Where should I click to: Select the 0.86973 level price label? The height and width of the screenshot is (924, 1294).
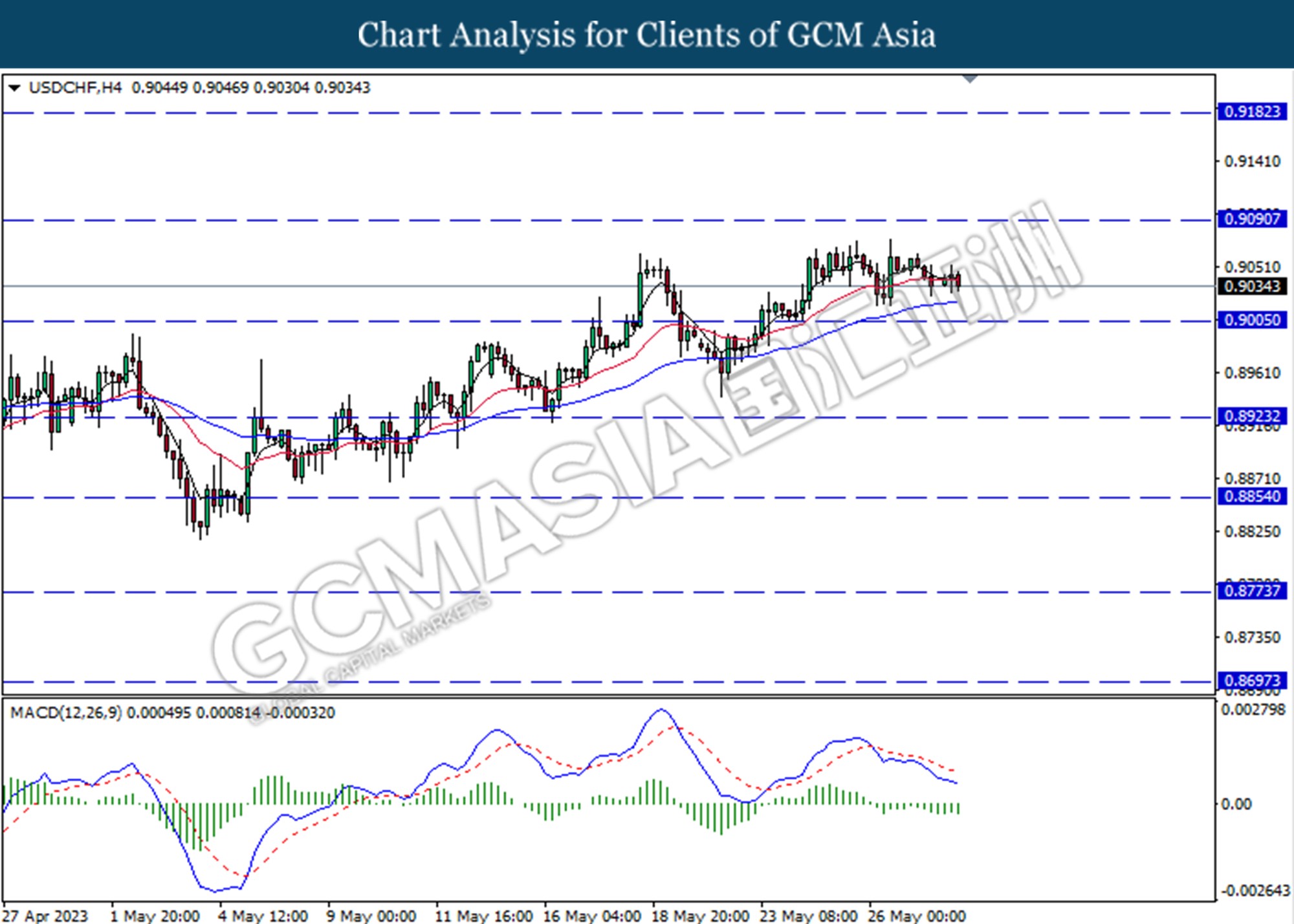(x=1252, y=680)
